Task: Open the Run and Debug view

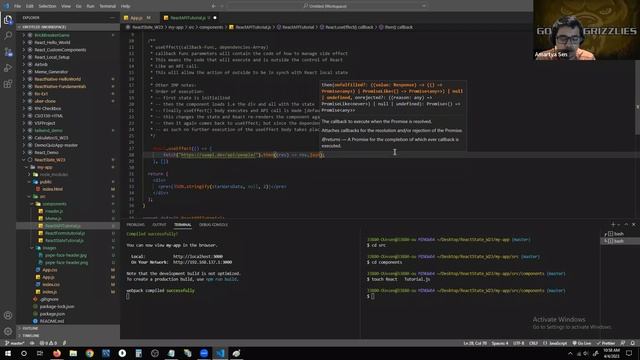Action: (x=8, y=68)
